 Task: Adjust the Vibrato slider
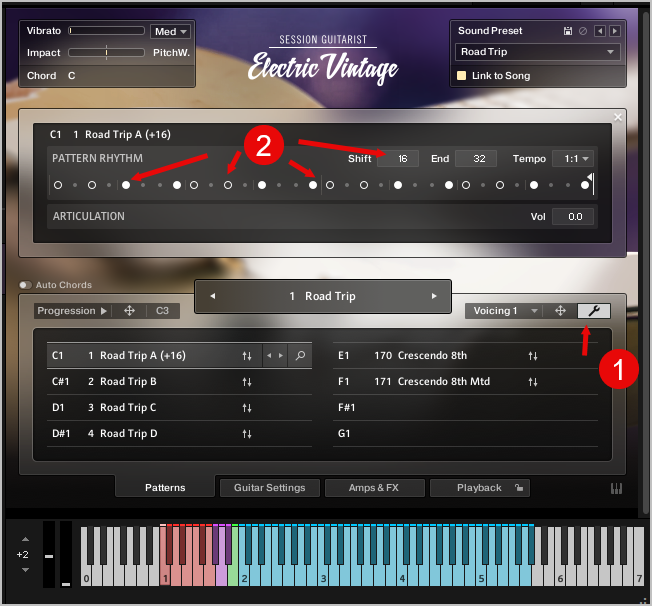[x=106, y=30]
